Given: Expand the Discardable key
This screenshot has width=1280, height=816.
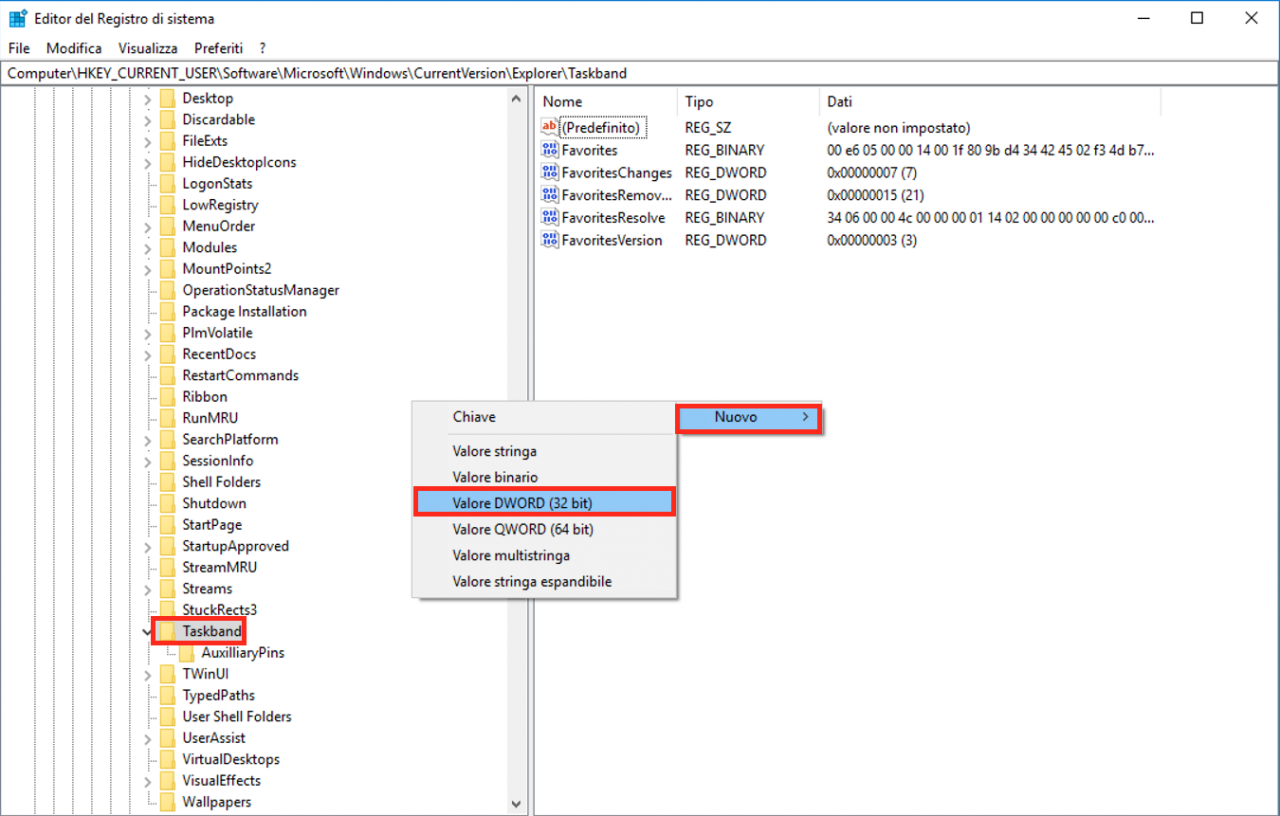Looking at the screenshot, I should point(148,119).
